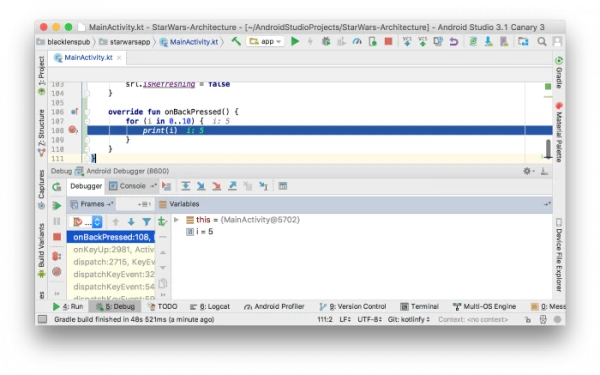Viewport: 600px width, 375px height.
Task: Click the Debug app bug icon
Action: (326, 41)
